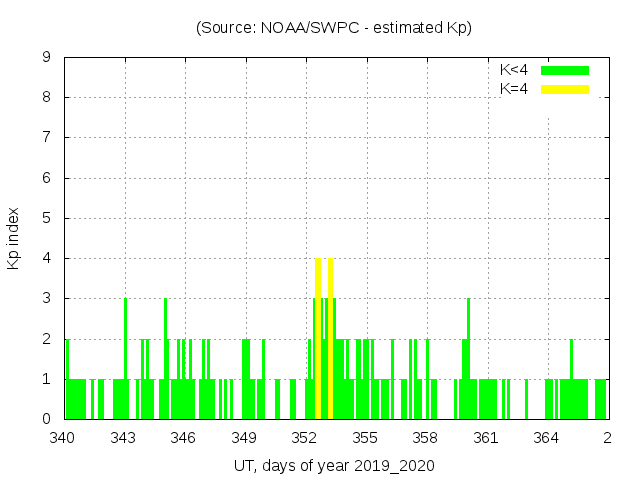Click the y-axis tick label 4

(46, 259)
